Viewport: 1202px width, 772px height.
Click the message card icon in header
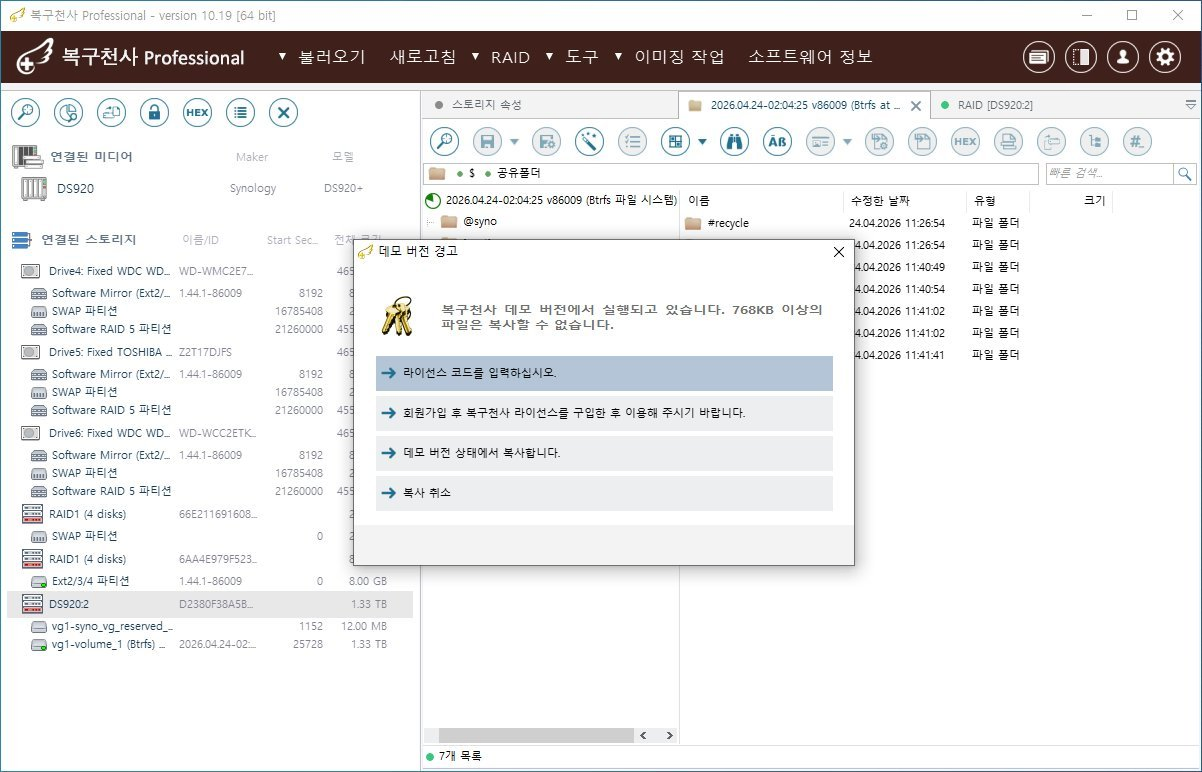pos(1038,57)
